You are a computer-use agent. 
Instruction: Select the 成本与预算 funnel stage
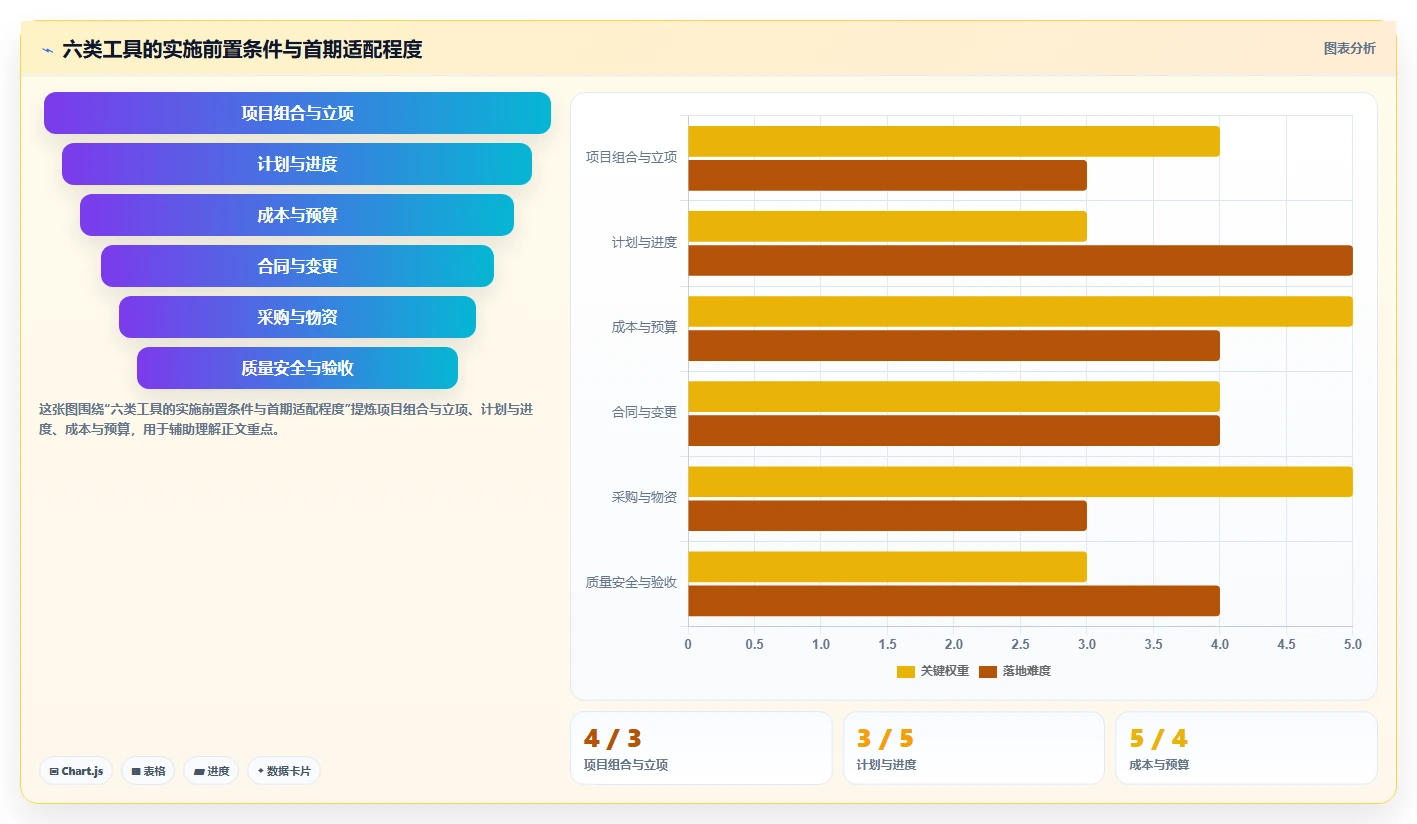(x=297, y=215)
